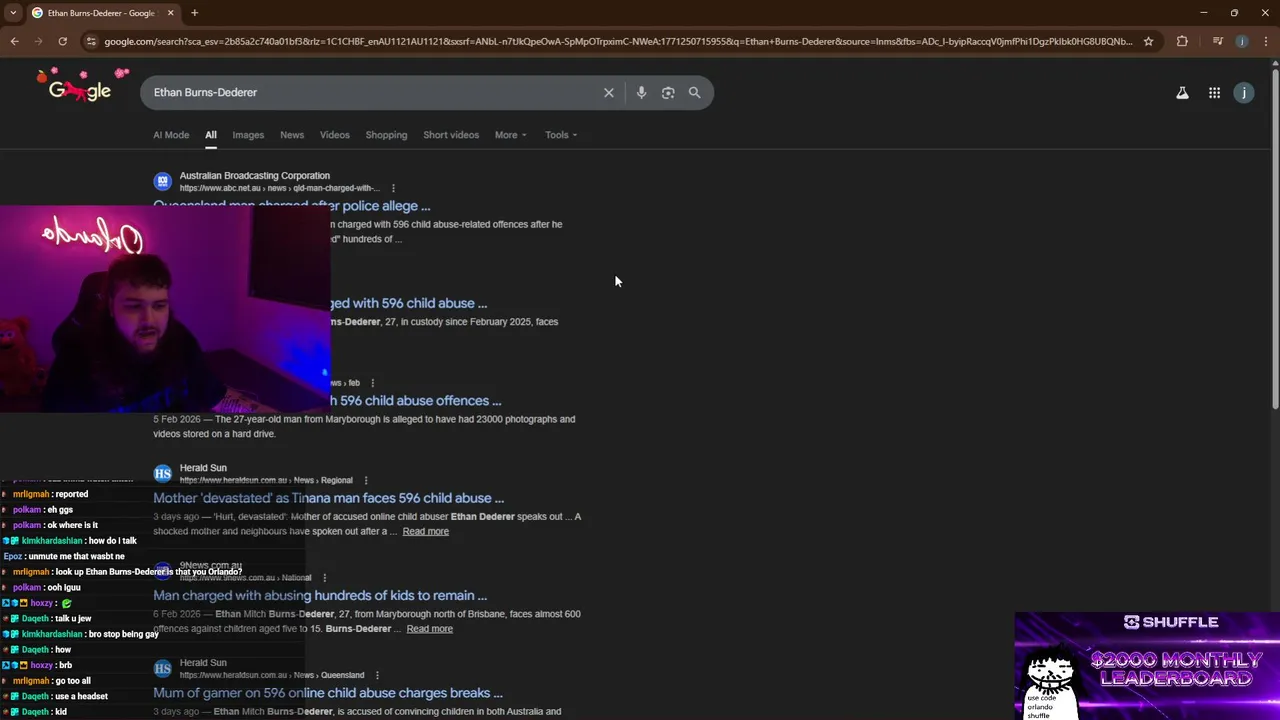Screen dimensions: 1280x720
Task: Click the webcam overlay video
Action: click(x=165, y=309)
